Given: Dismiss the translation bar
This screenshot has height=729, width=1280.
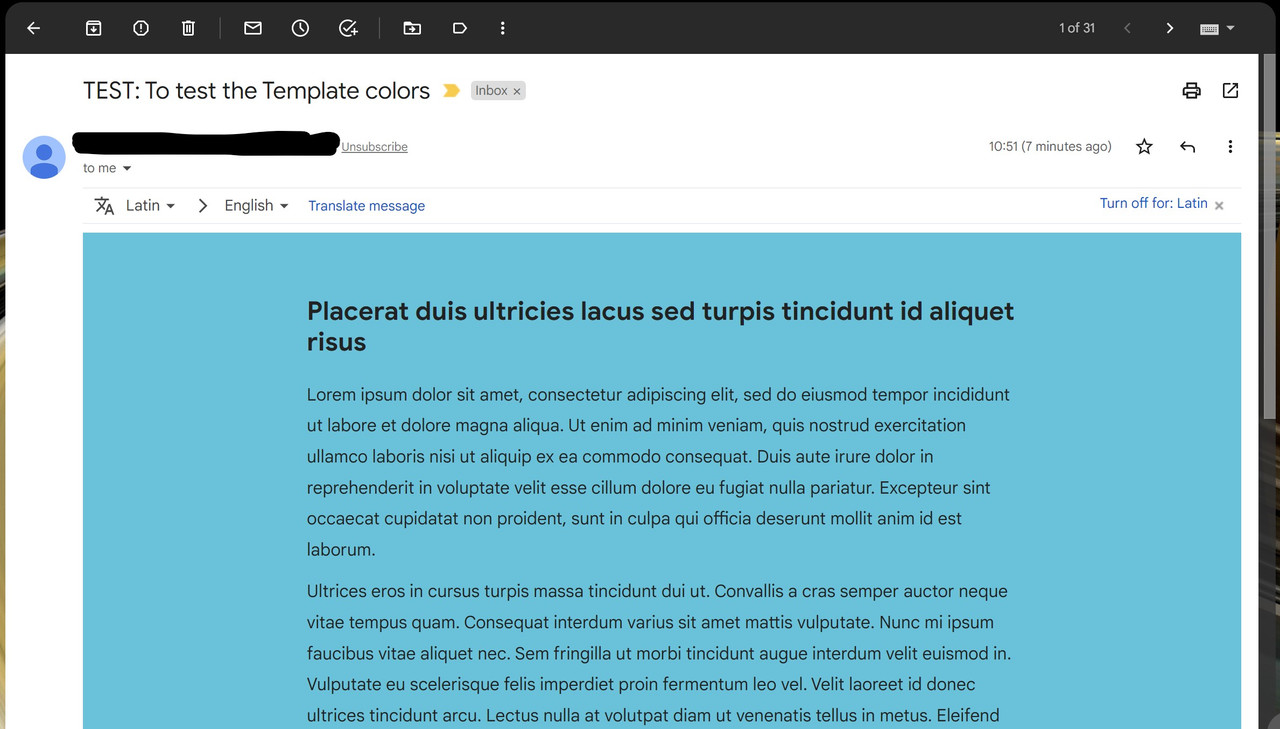Looking at the screenshot, I should [x=1219, y=205].
